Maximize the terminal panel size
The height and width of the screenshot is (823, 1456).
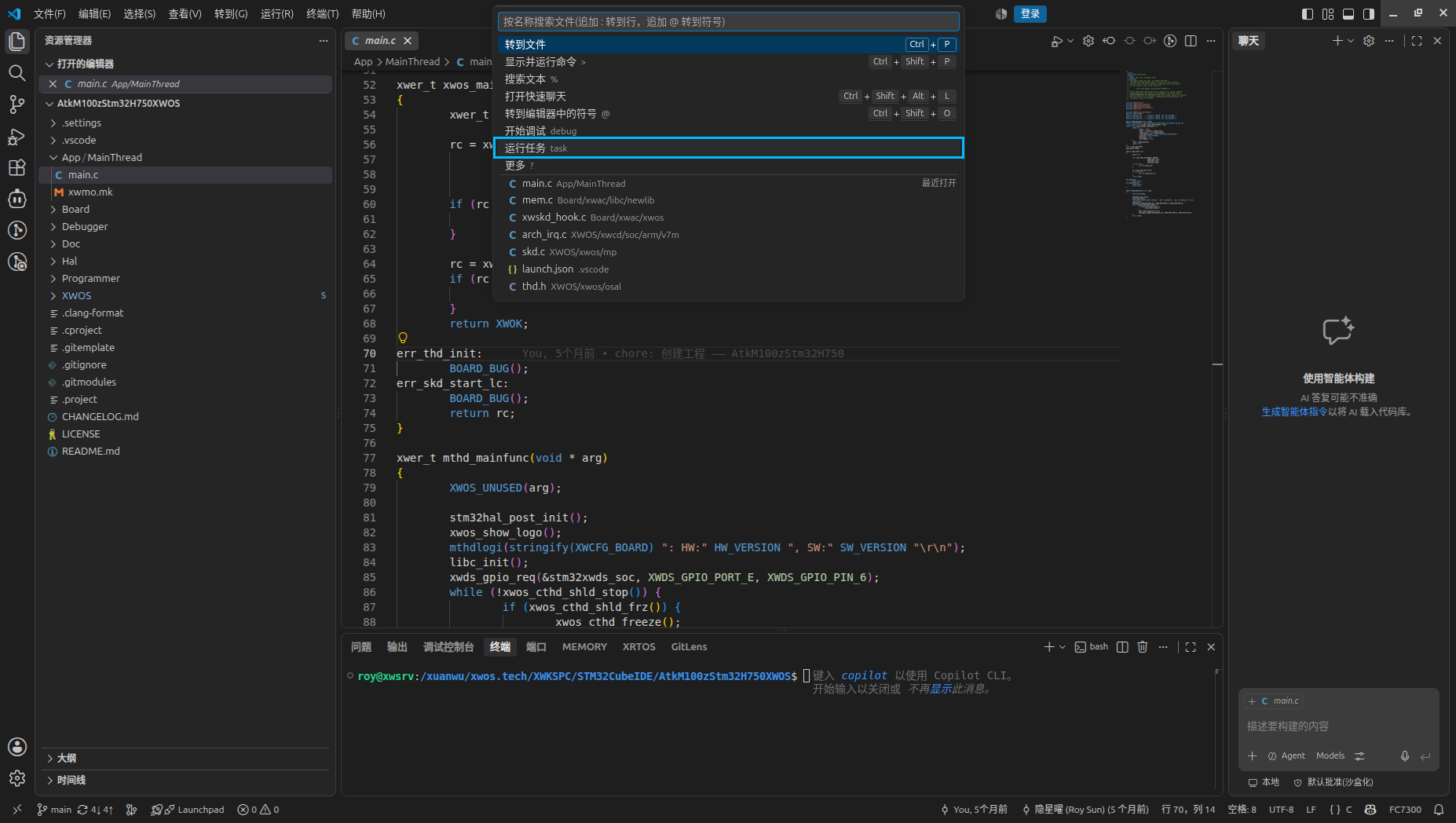[1191, 647]
